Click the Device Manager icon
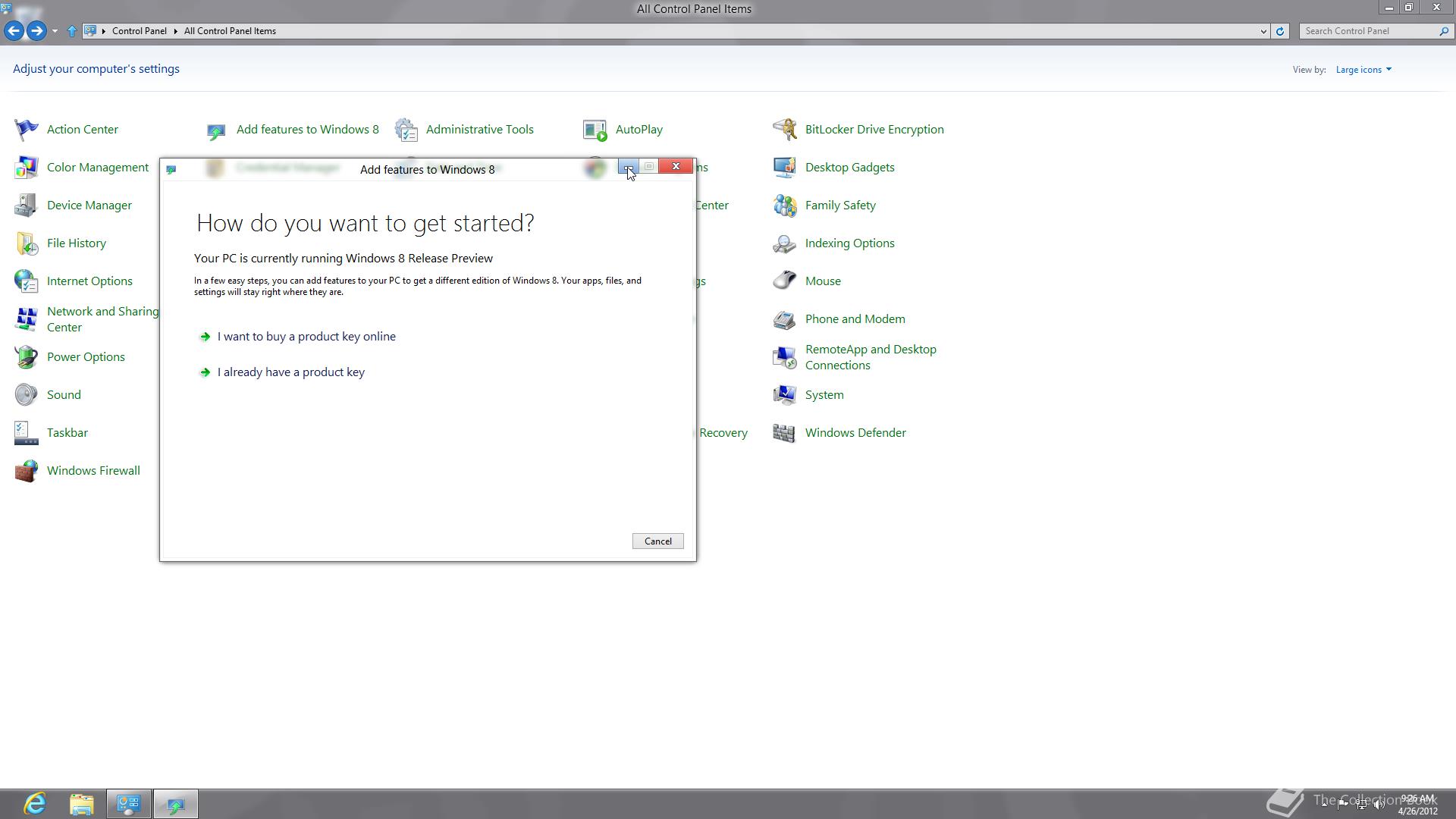Viewport: 1456px width, 819px height. tap(27, 206)
